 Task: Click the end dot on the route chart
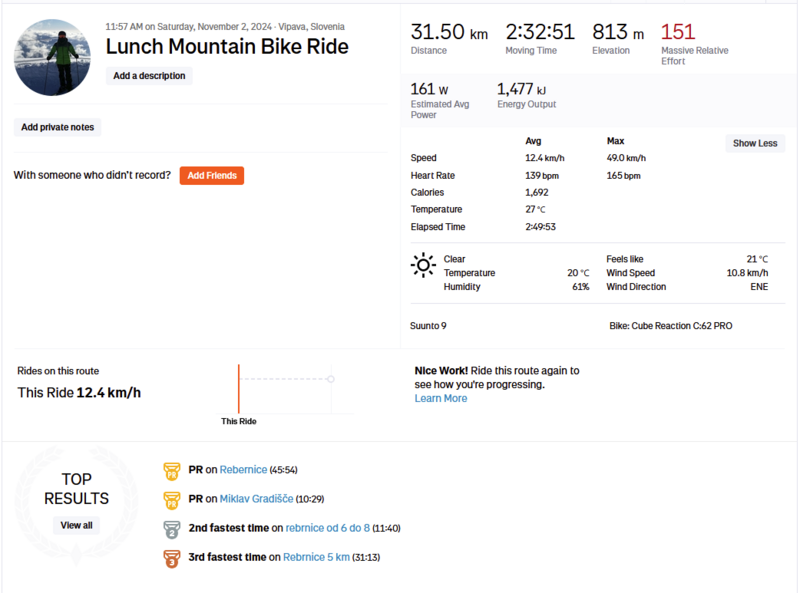331,378
